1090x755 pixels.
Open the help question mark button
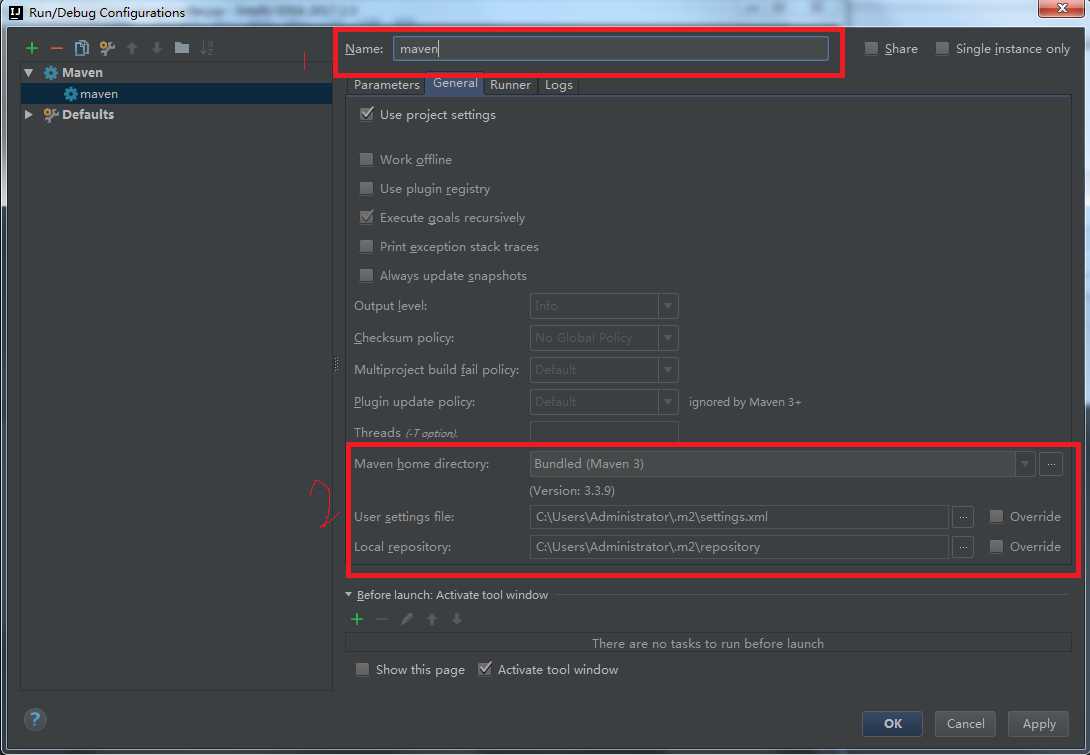tap(35, 719)
